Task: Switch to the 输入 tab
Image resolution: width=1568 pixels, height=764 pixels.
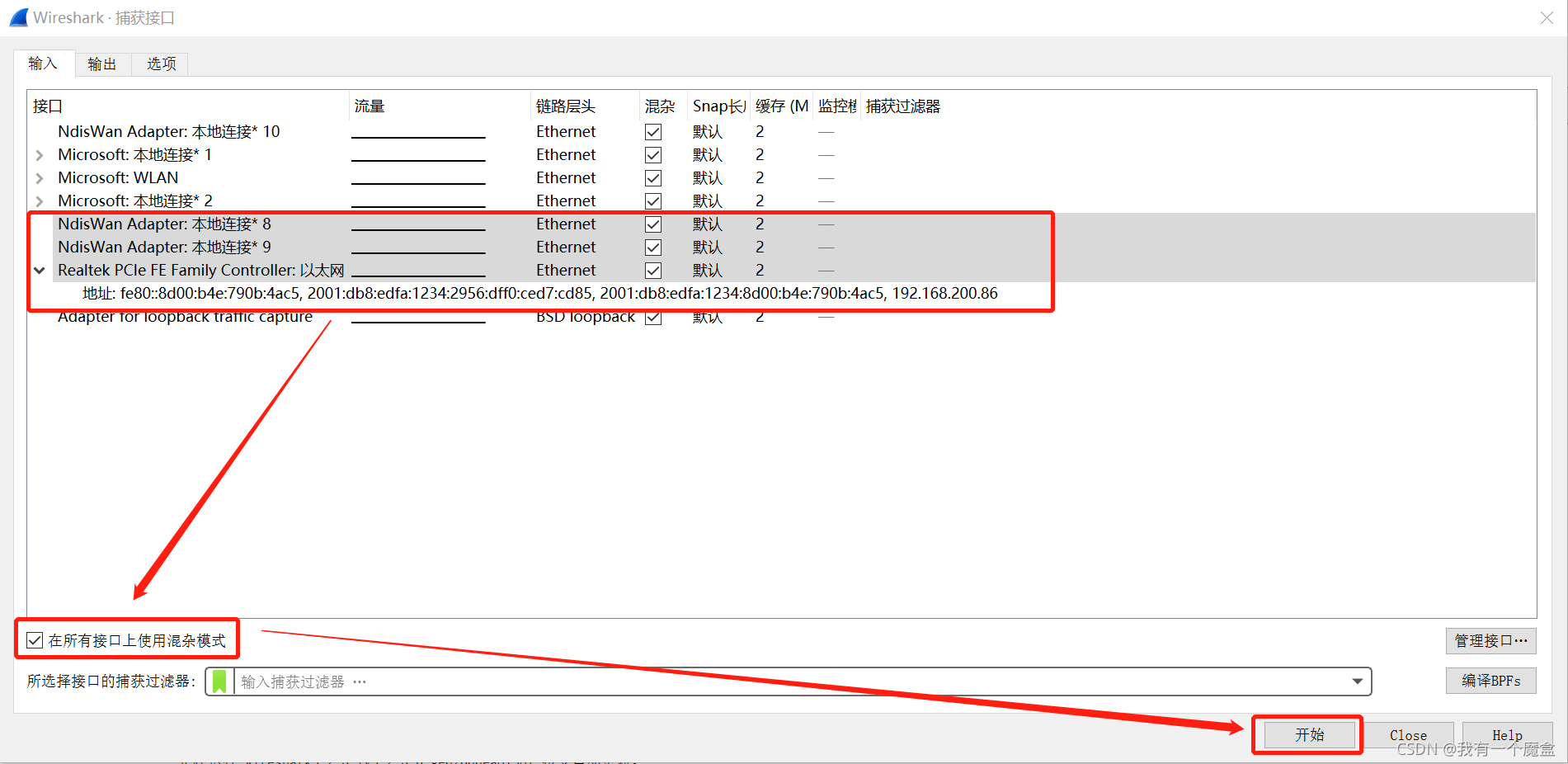Action: [44, 64]
